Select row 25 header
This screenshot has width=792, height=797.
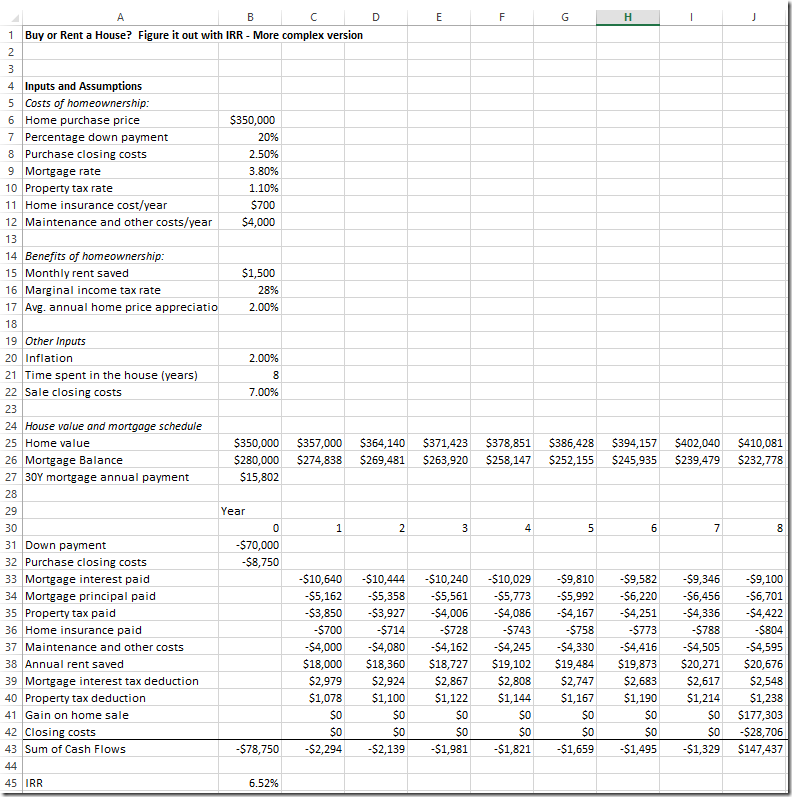[x=11, y=443]
